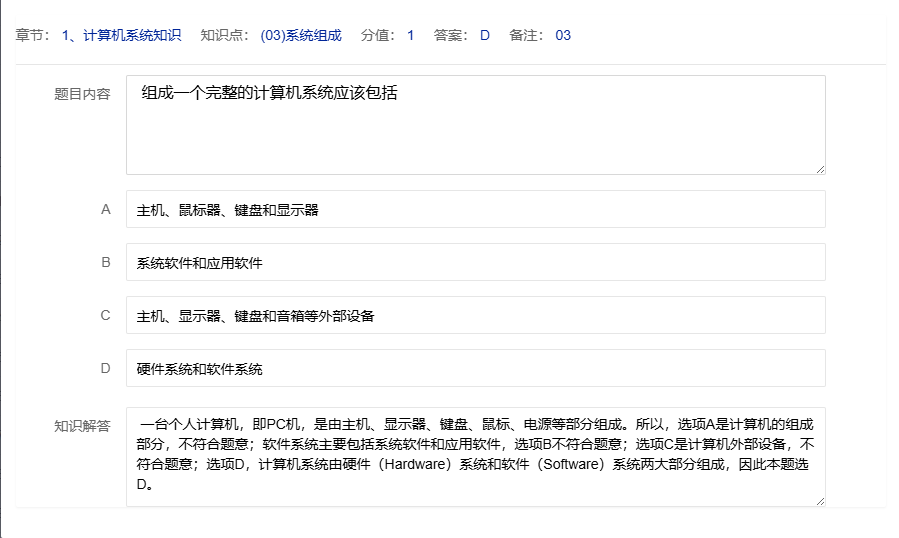Click the chapter value 1、计算机系统知识
The height and width of the screenshot is (538, 899).
click(x=121, y=36)
